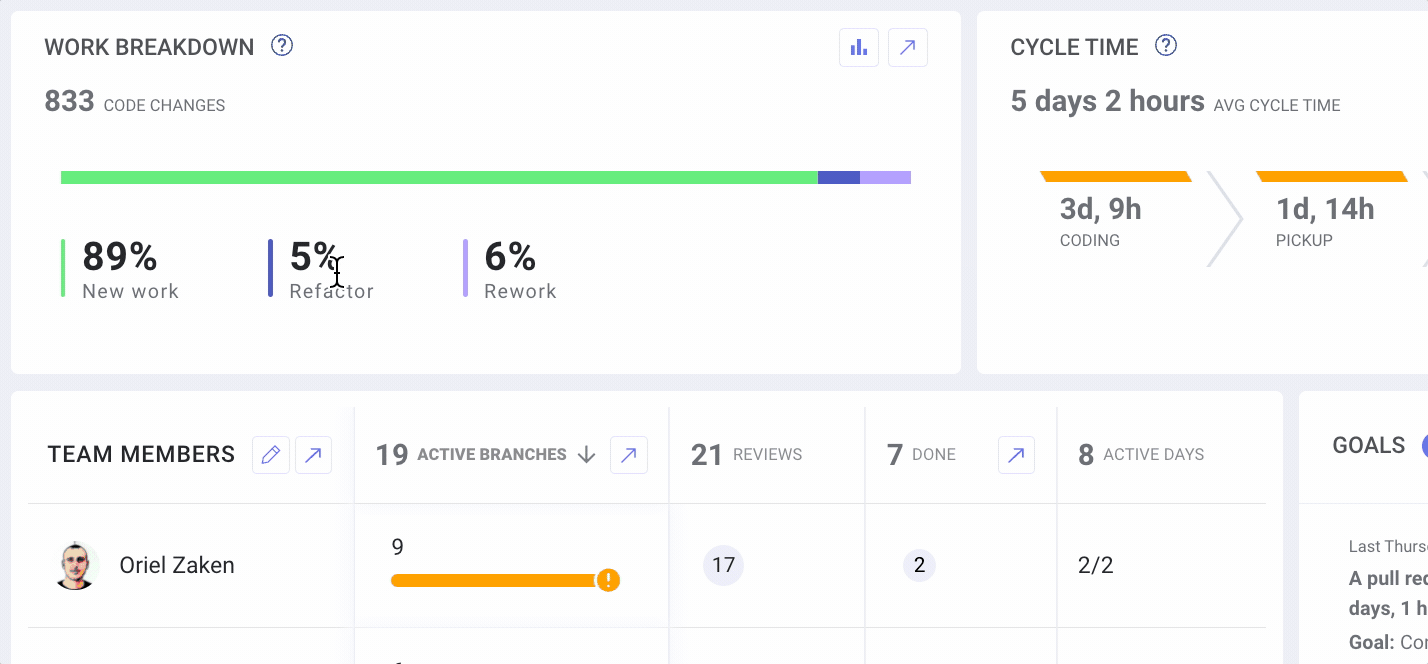Edit the Team Members list with the pencil
Image resolution: width=1428 pixels, height=664 pixels.
pos(270,455)
